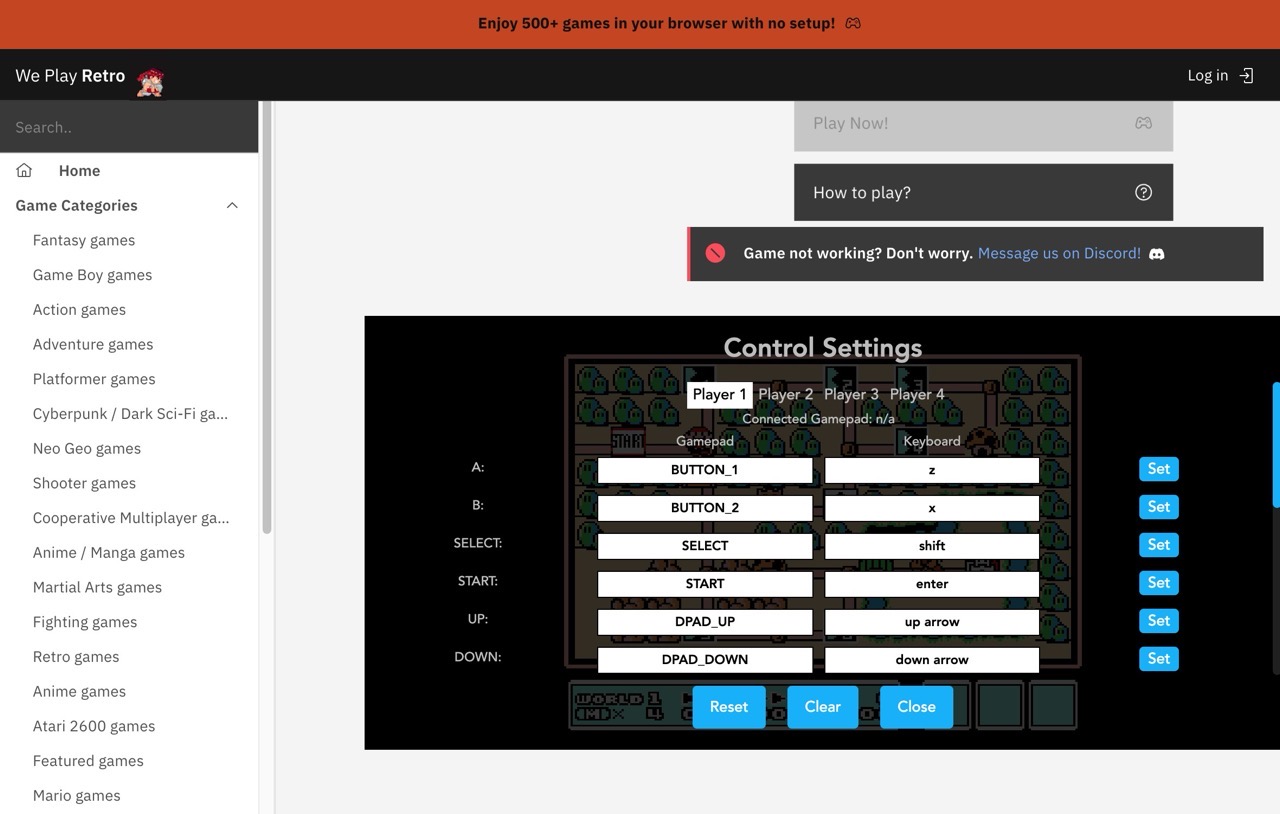This screenshot has height=814, width=1280.
Task: Open Mario games category
Action: (x=76, y=796)
